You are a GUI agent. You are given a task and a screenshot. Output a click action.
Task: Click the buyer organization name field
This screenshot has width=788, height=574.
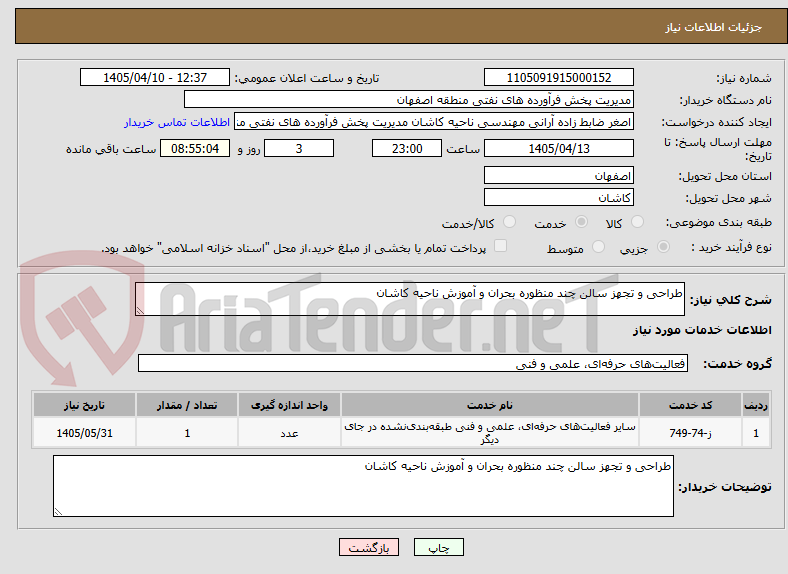click(x=409, y=100)
